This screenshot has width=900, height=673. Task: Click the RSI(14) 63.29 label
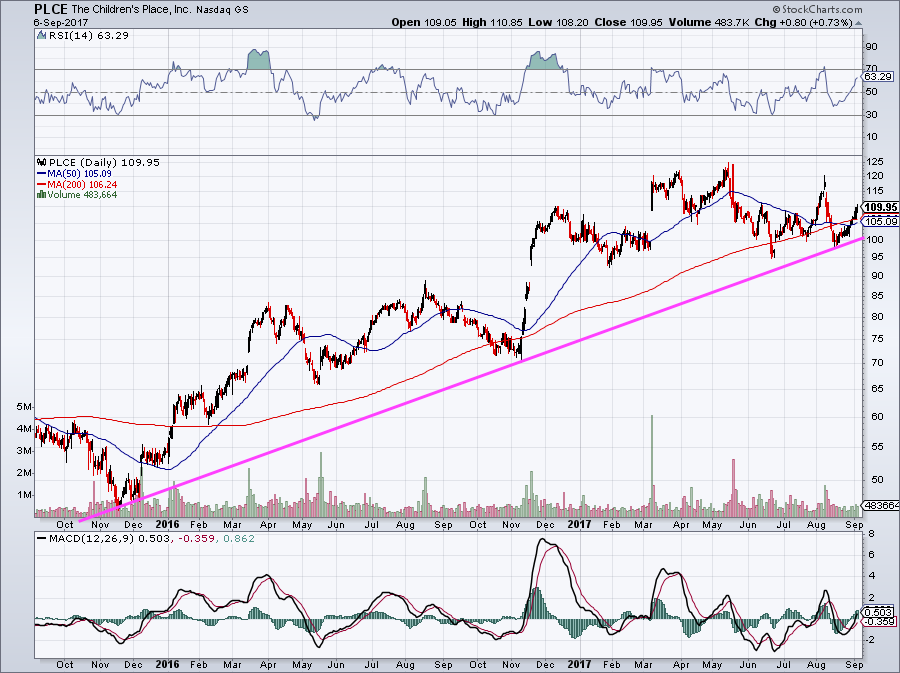tap(88, 36)
